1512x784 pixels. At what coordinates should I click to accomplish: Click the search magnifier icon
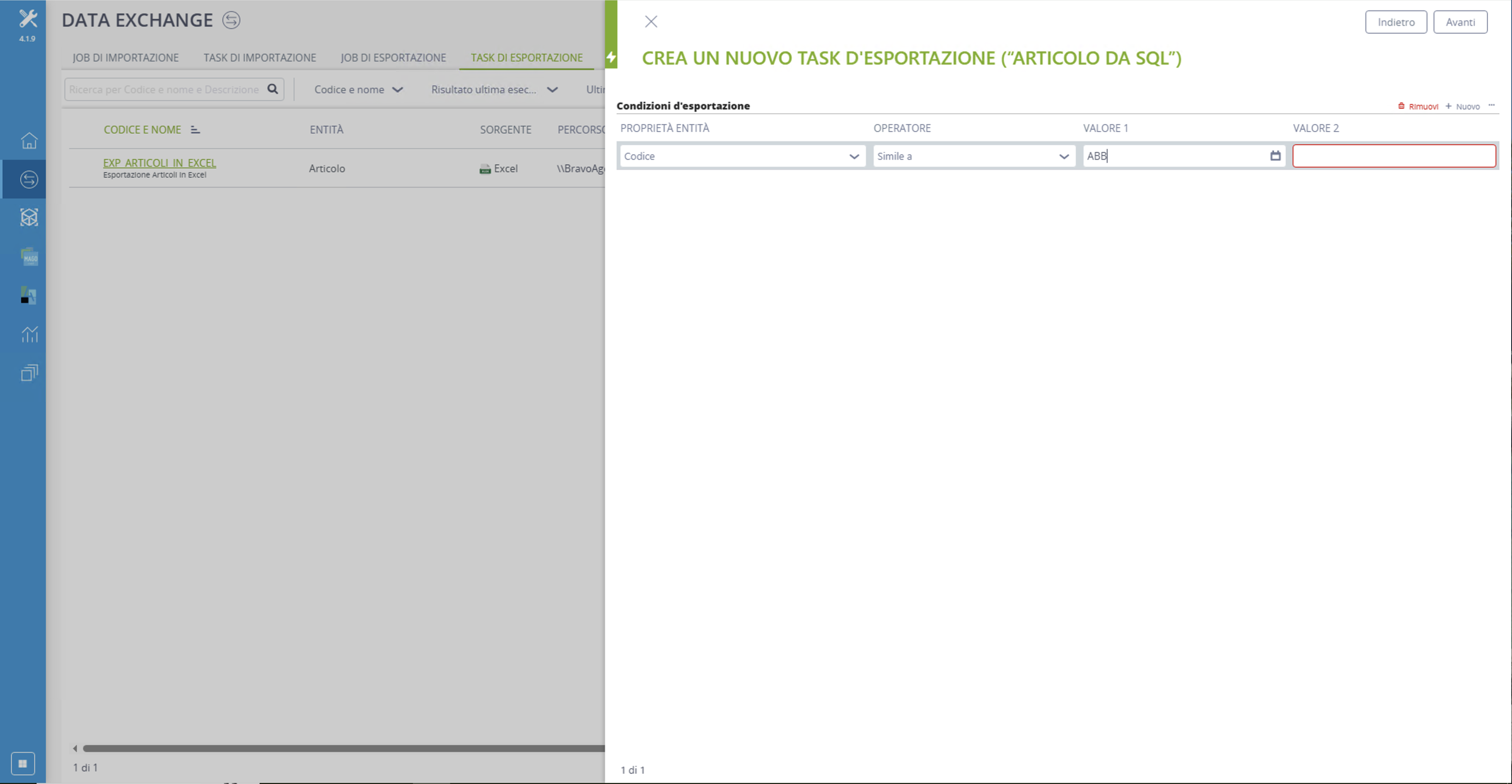[x=273, y=89]
